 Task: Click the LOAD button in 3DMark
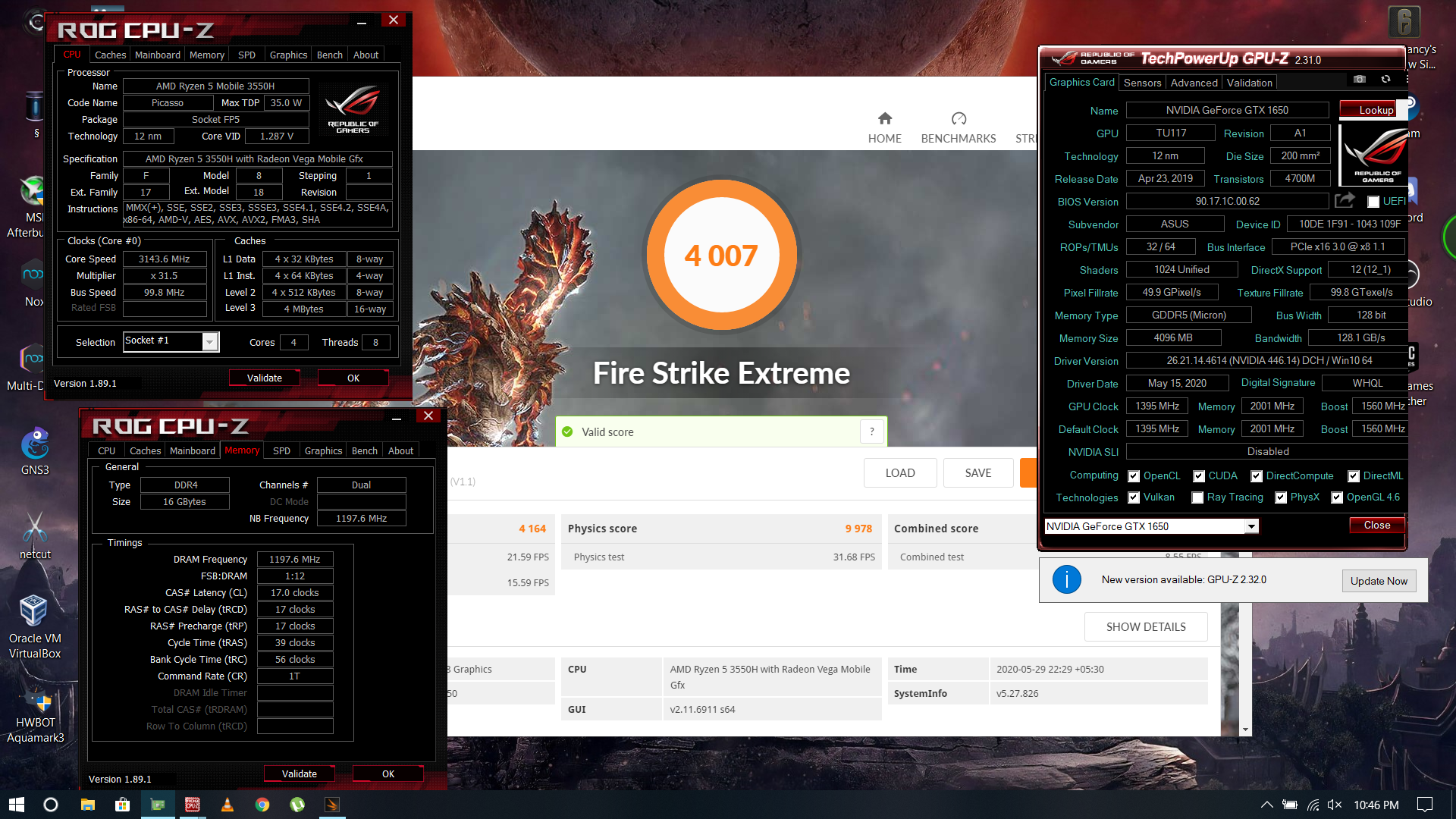click(x=900, y=472)
